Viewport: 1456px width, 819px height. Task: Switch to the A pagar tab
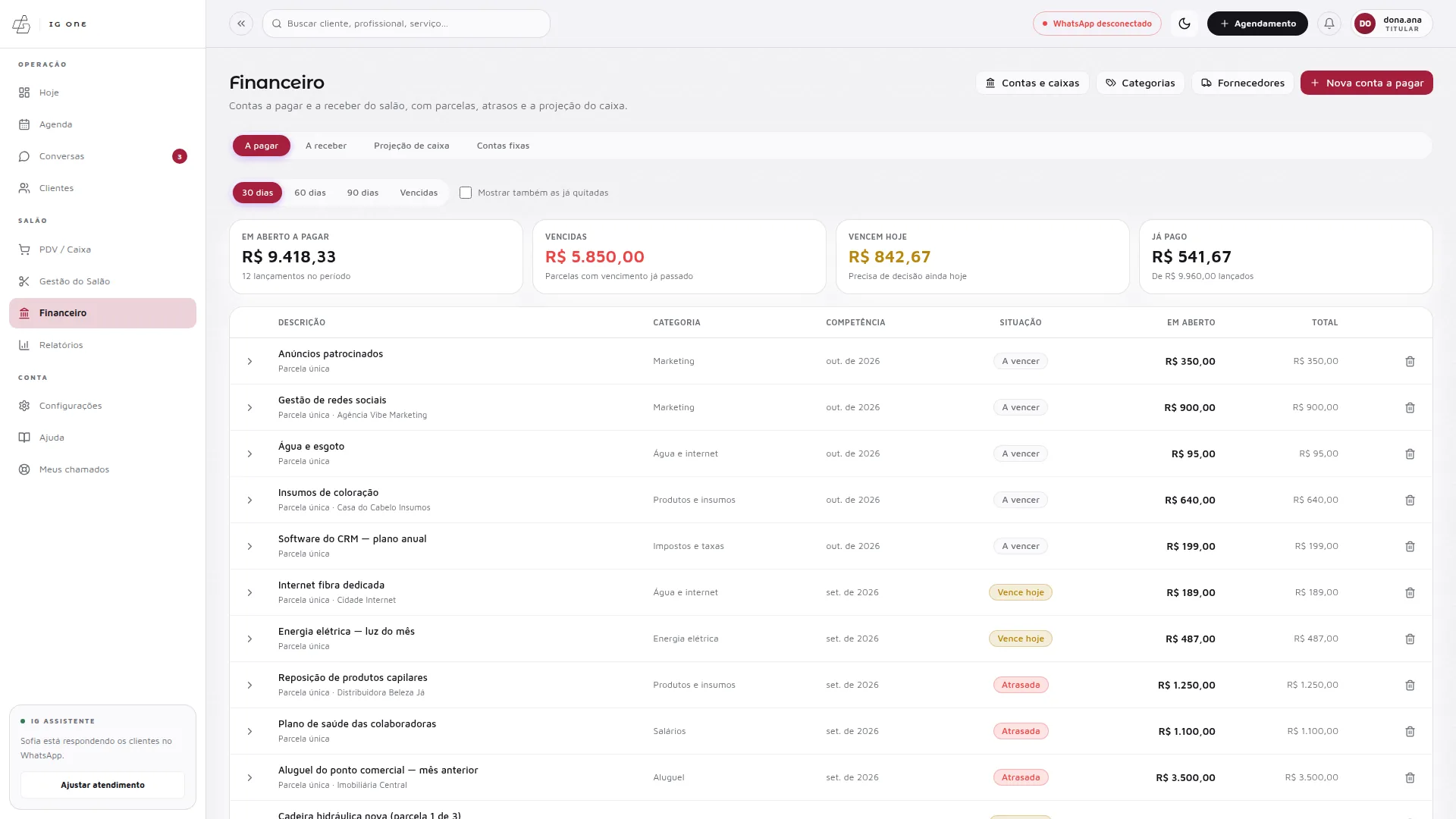click(261, 146)
